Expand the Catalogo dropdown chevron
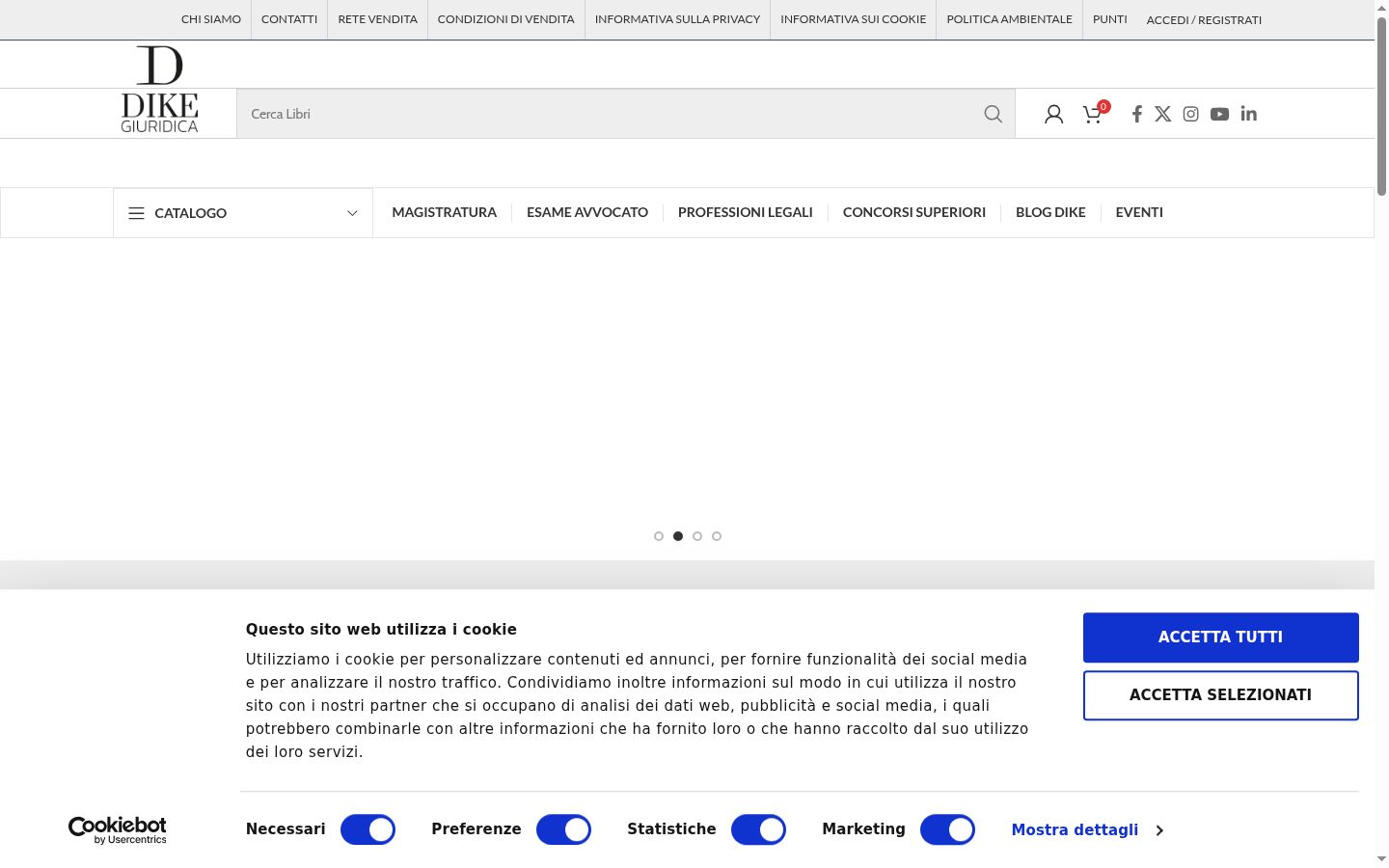The width and height of the screenshot is (1389, 868). (352, 213)
